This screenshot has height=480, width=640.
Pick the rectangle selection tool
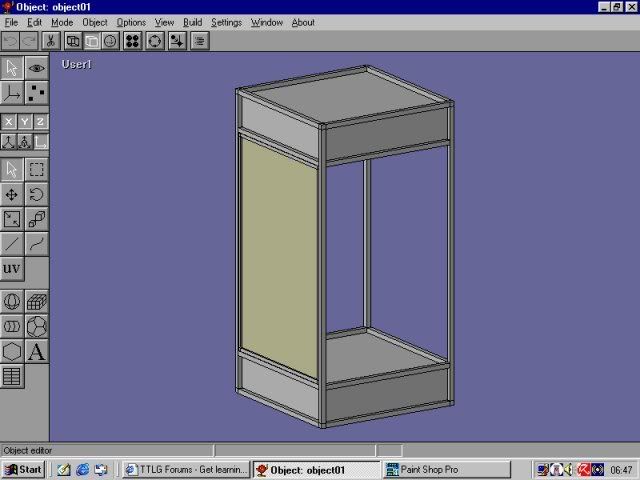point(36,169)
